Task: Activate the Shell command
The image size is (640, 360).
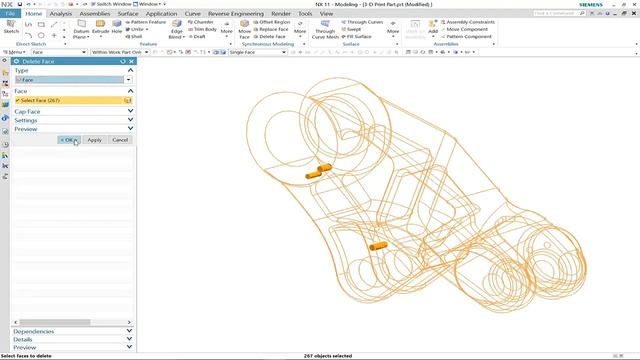Action: pyautogui.click(x=133, y=36)
